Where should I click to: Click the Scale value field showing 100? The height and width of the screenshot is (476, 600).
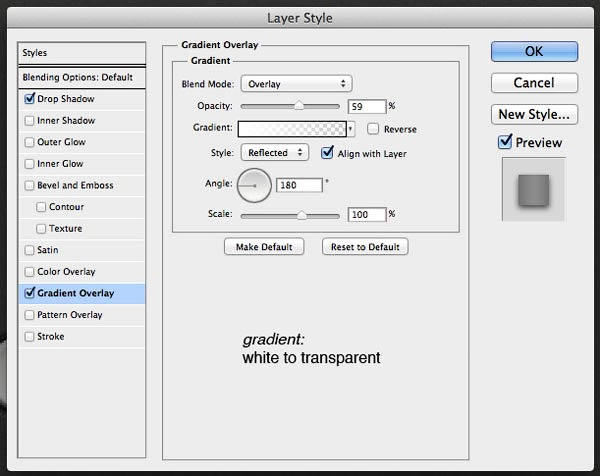click(x=367, y=214)
